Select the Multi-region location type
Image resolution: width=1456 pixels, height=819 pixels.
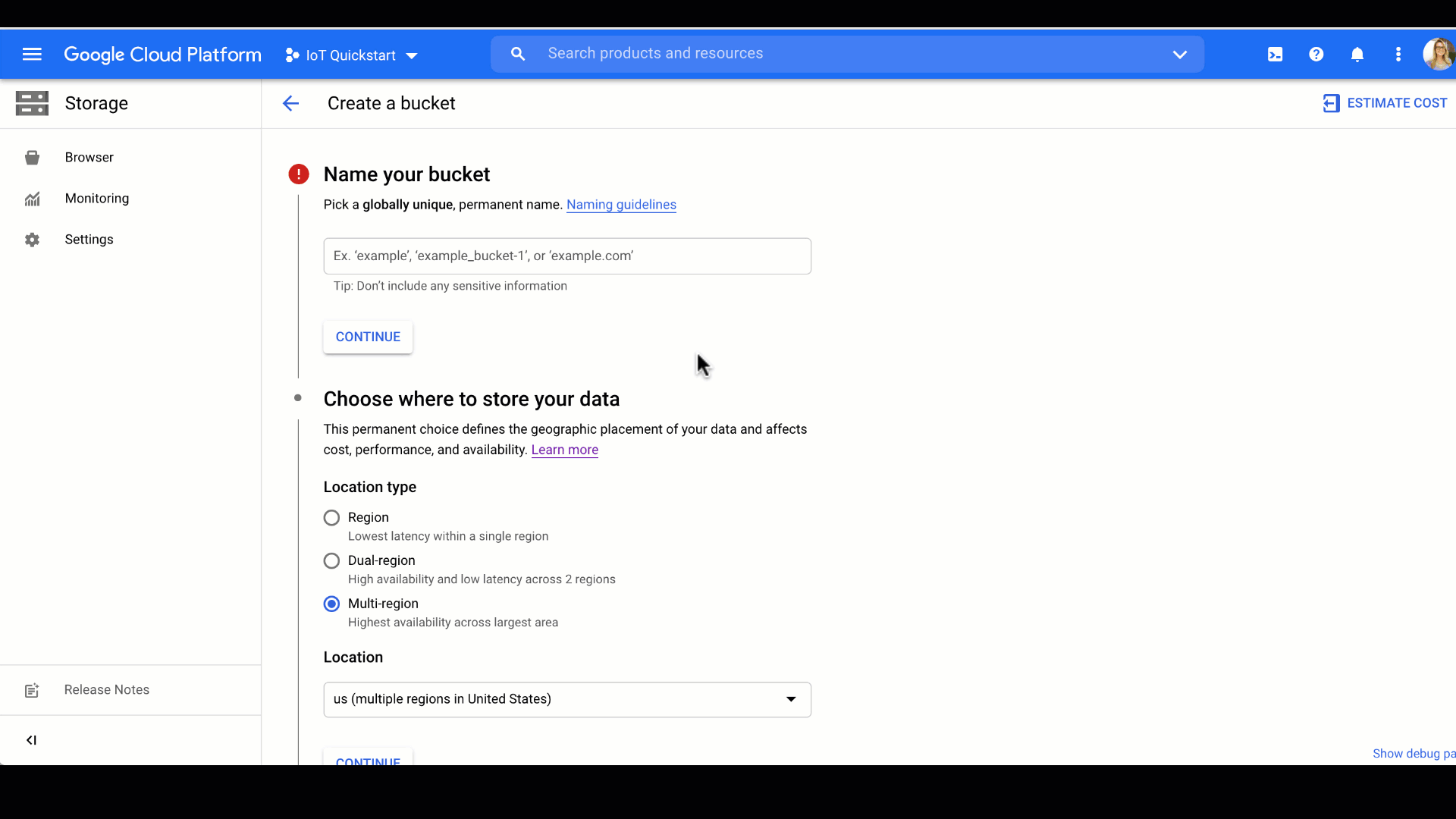point(331,604)
